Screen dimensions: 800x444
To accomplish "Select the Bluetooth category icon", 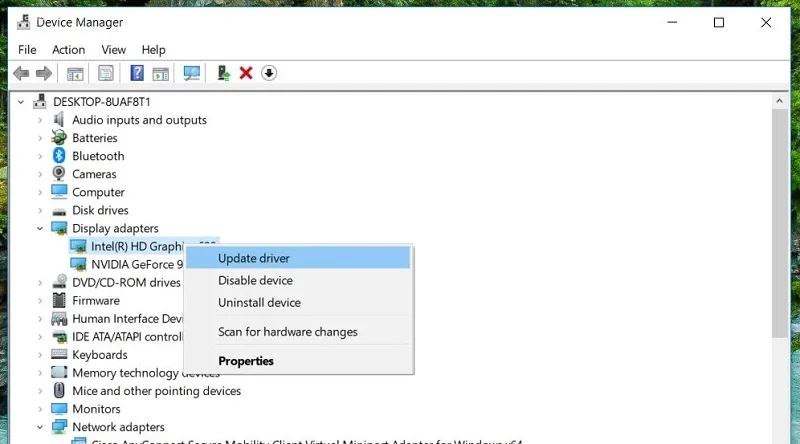I will (59, 156).
